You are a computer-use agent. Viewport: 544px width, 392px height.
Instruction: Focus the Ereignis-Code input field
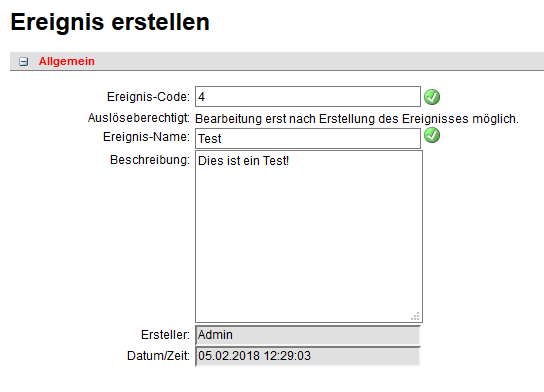308,96
